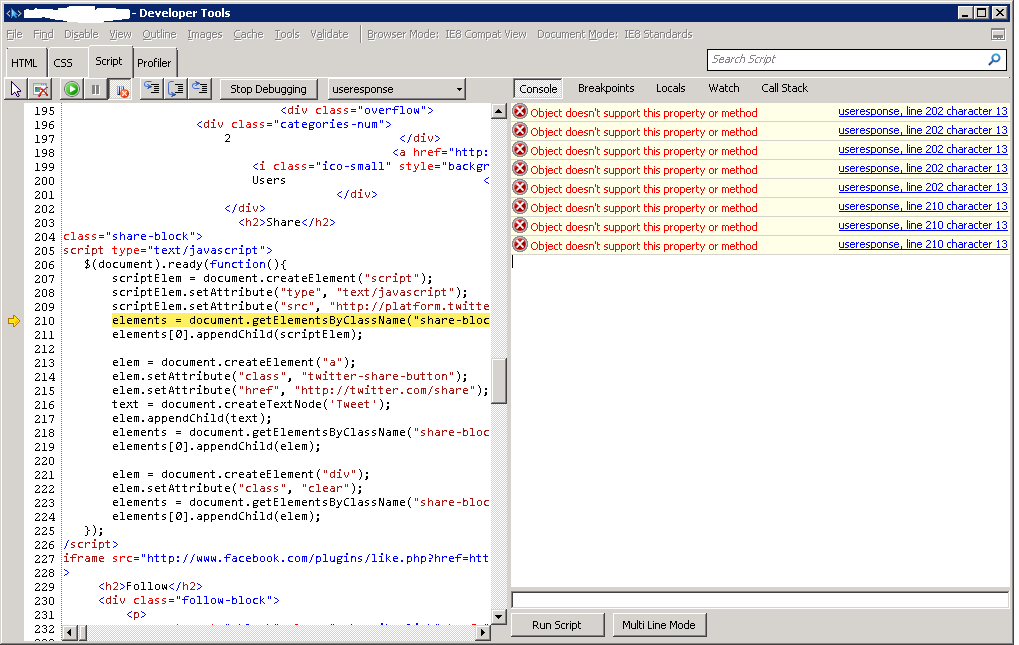1019x645 pixels.
Task: Click the last error's line 210 link
Action: pos(922,244)
